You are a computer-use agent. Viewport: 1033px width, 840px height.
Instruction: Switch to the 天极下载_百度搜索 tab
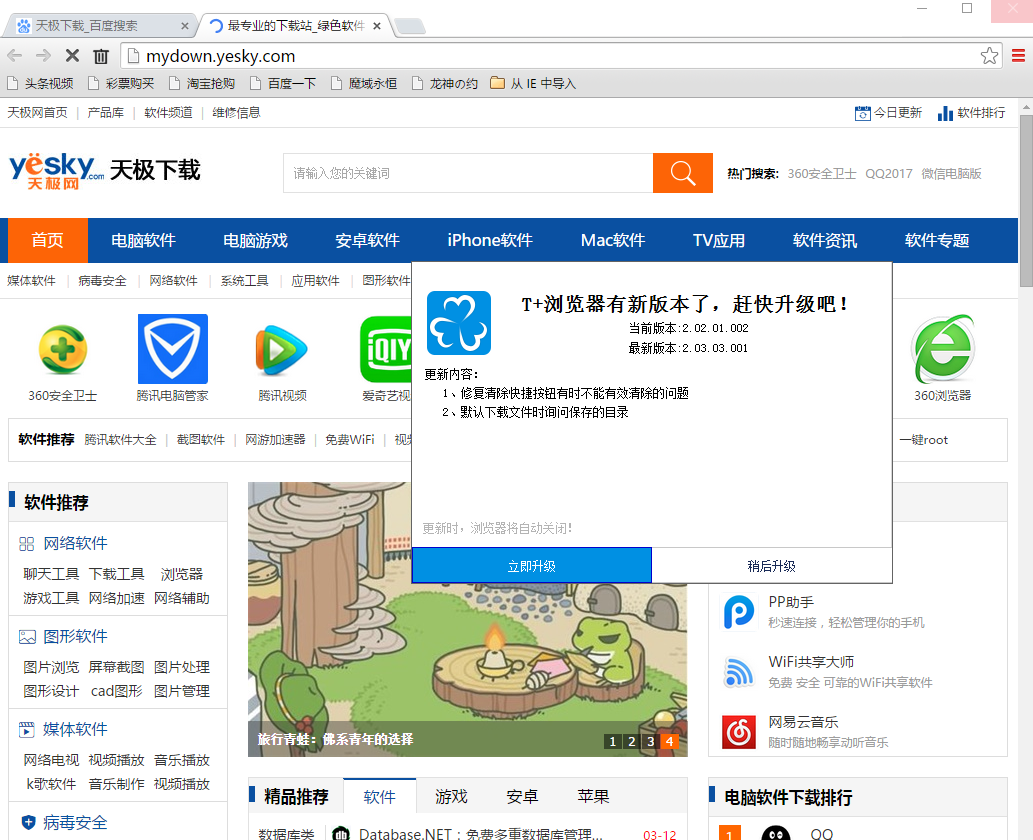click(x=99, y=26)
